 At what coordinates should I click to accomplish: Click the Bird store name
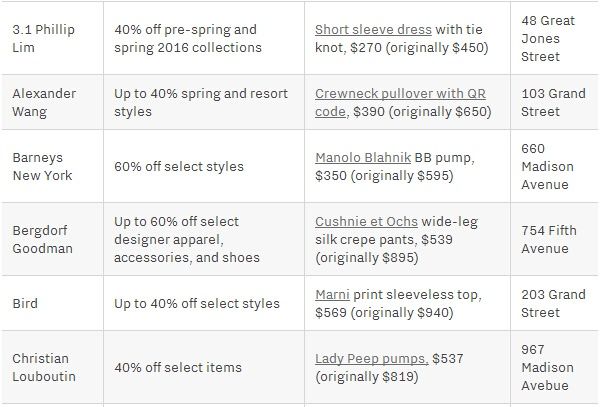tap(25, 304)
